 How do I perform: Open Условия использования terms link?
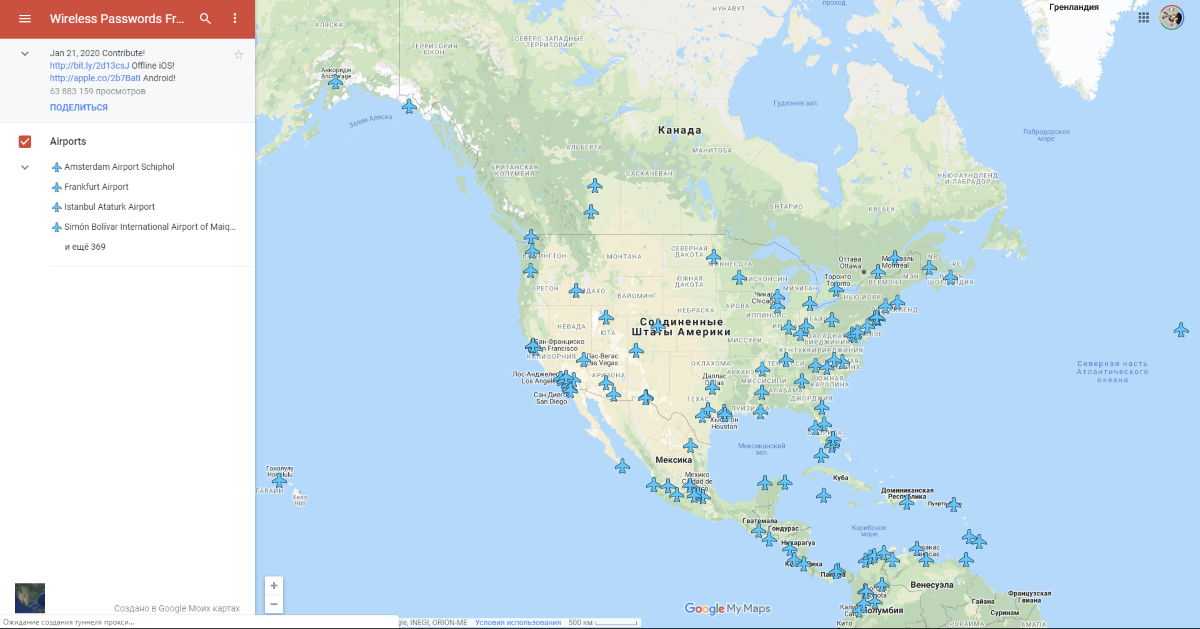point(518,622)
